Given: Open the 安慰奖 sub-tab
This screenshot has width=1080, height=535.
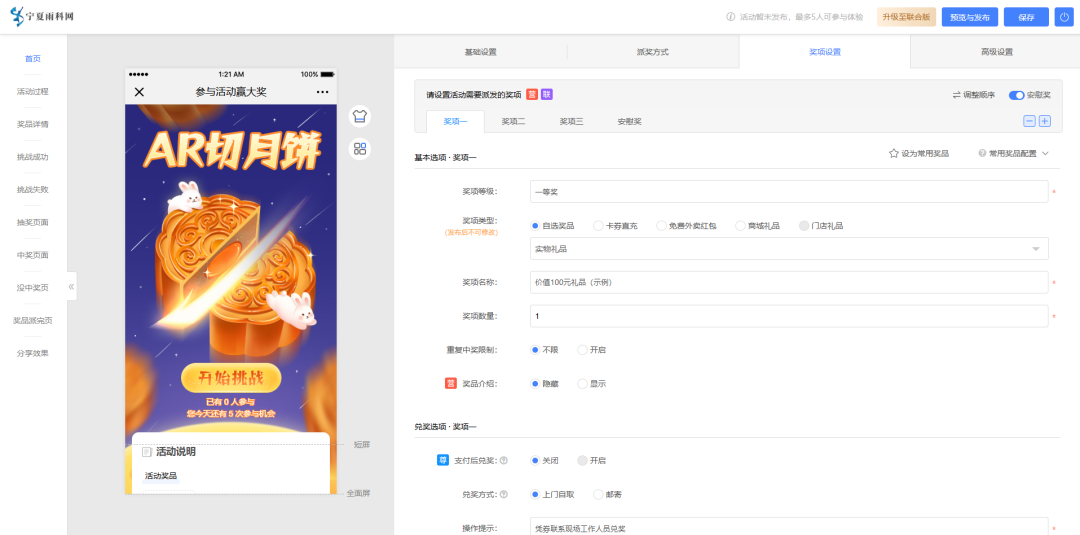Looking at the screenshot, I should tap(629, 121).
